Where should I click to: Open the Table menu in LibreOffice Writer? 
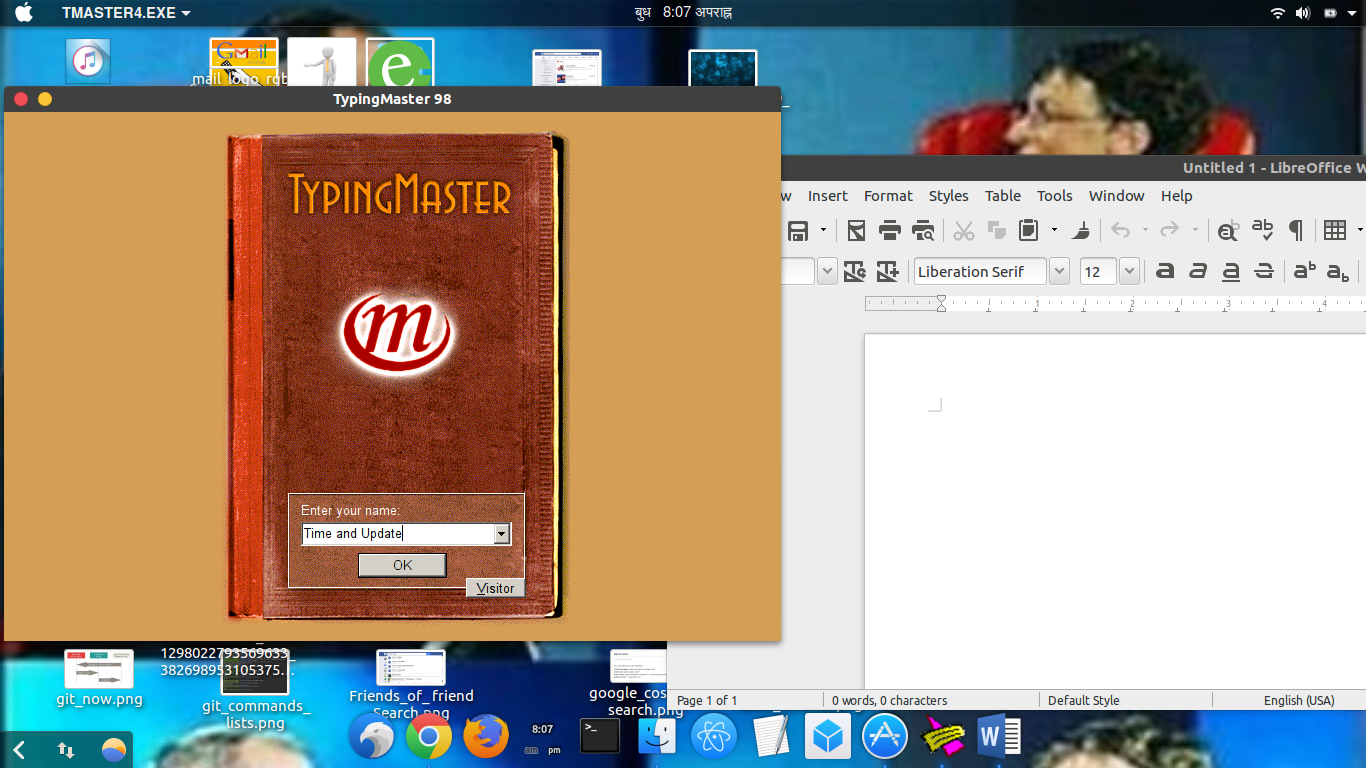click(x=1002, y=196)
